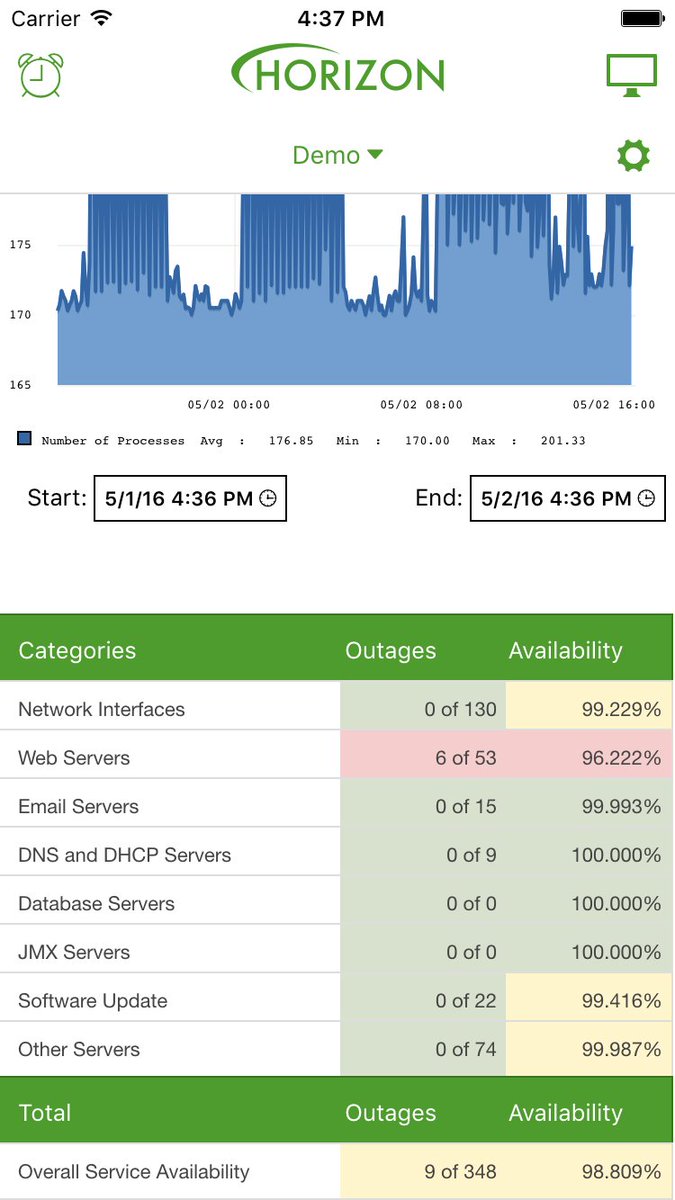Tap clock icon in Start date field

(x=268, y=498)
